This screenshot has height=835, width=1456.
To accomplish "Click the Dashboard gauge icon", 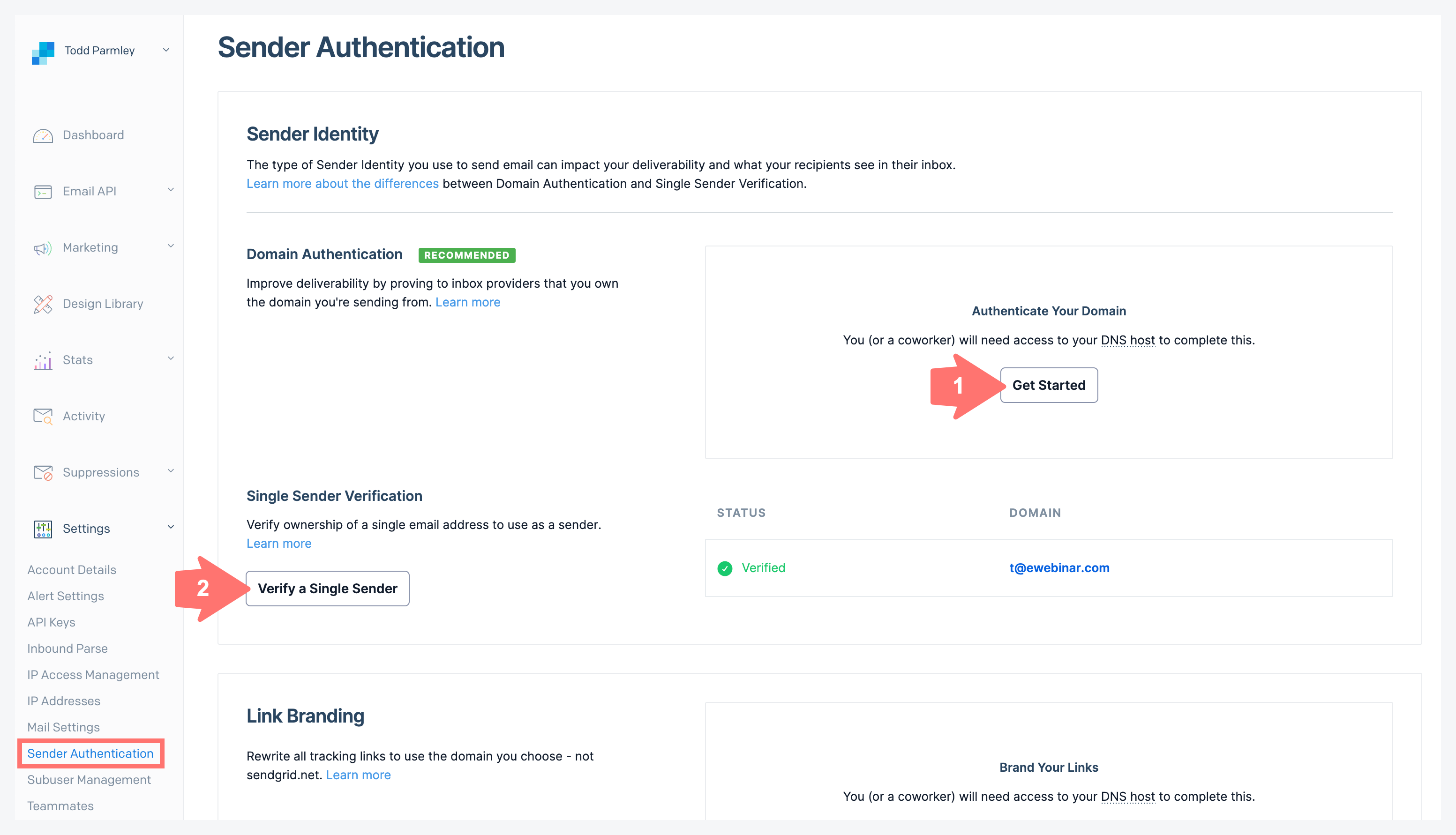I will click(x=43, y=136).
